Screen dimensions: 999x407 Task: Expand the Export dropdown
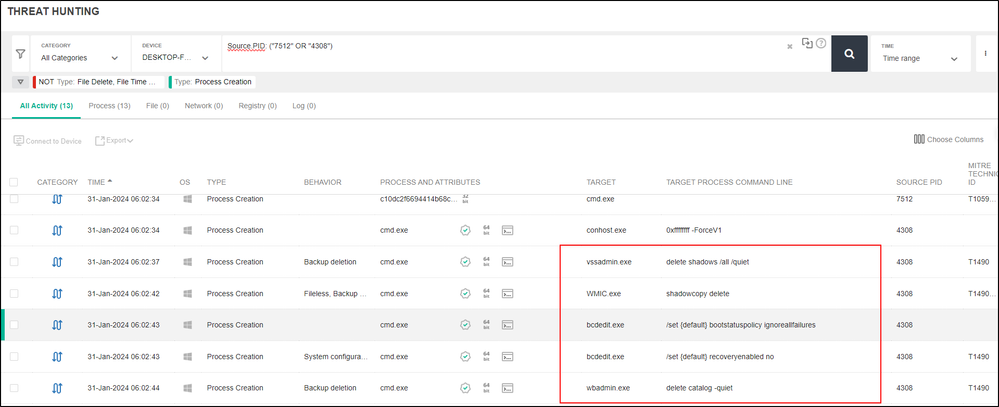coord(115,140)
